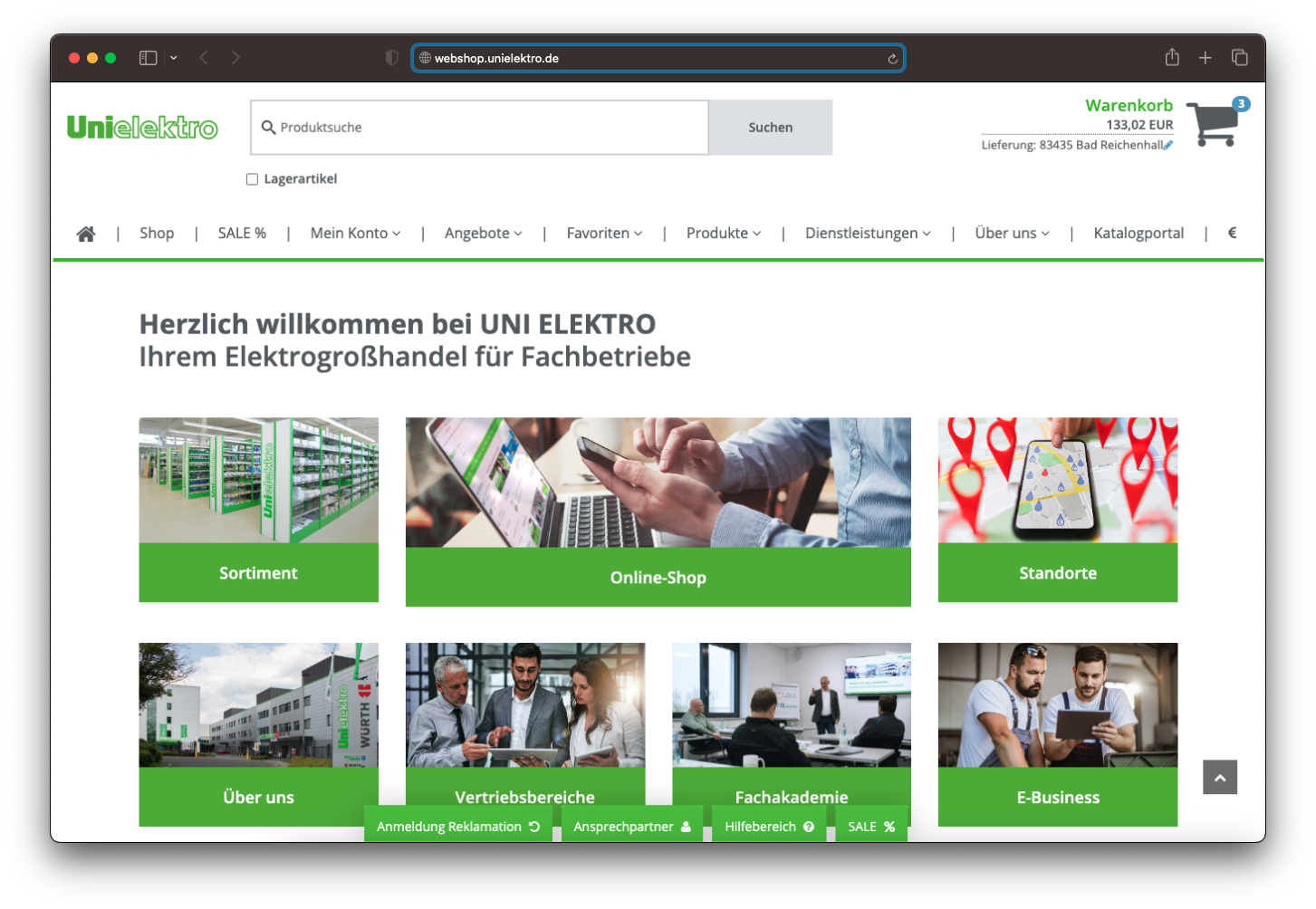Select the SALE % menu item

tap(241, 233)
